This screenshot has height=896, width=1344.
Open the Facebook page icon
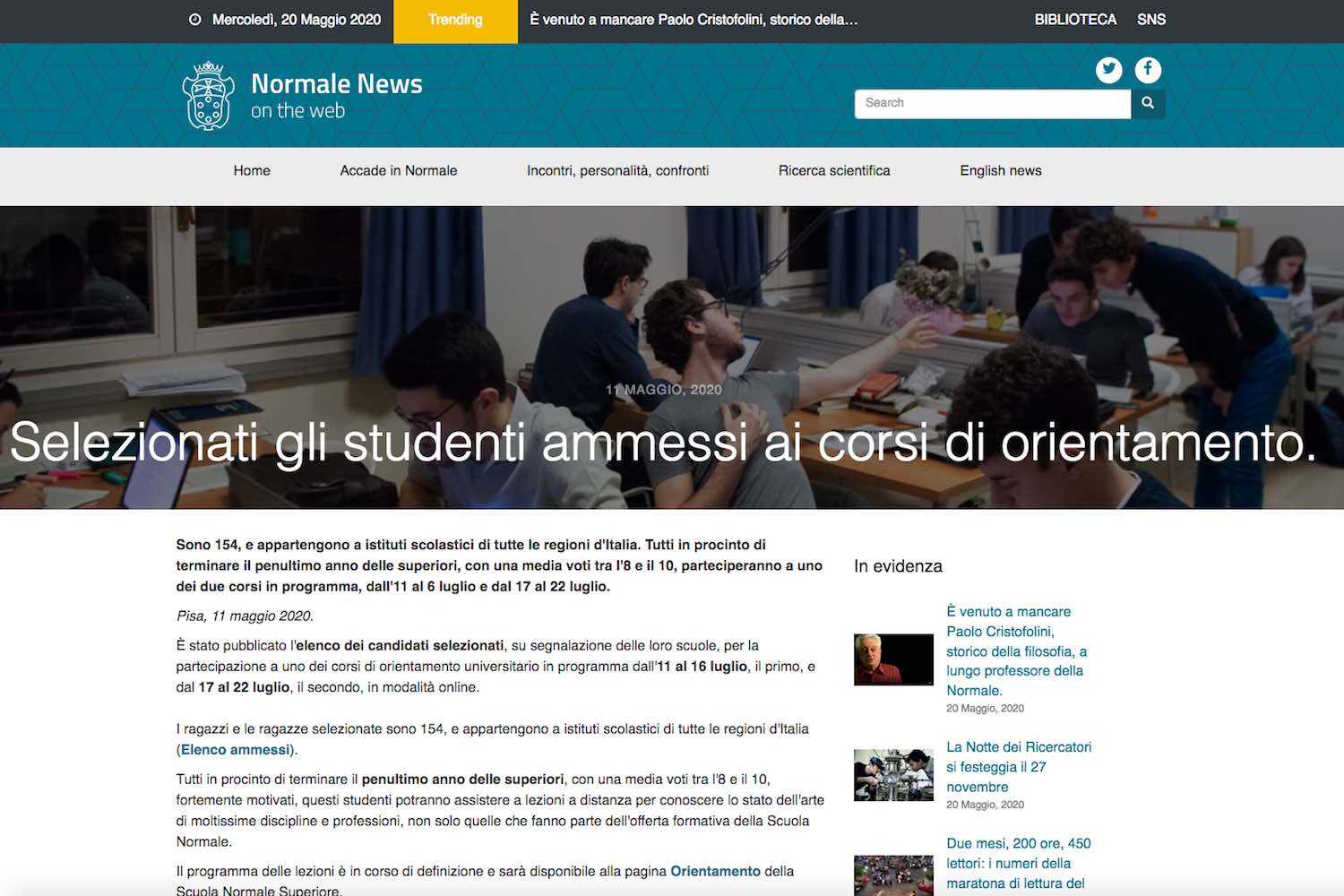(x=1148, y=70)
